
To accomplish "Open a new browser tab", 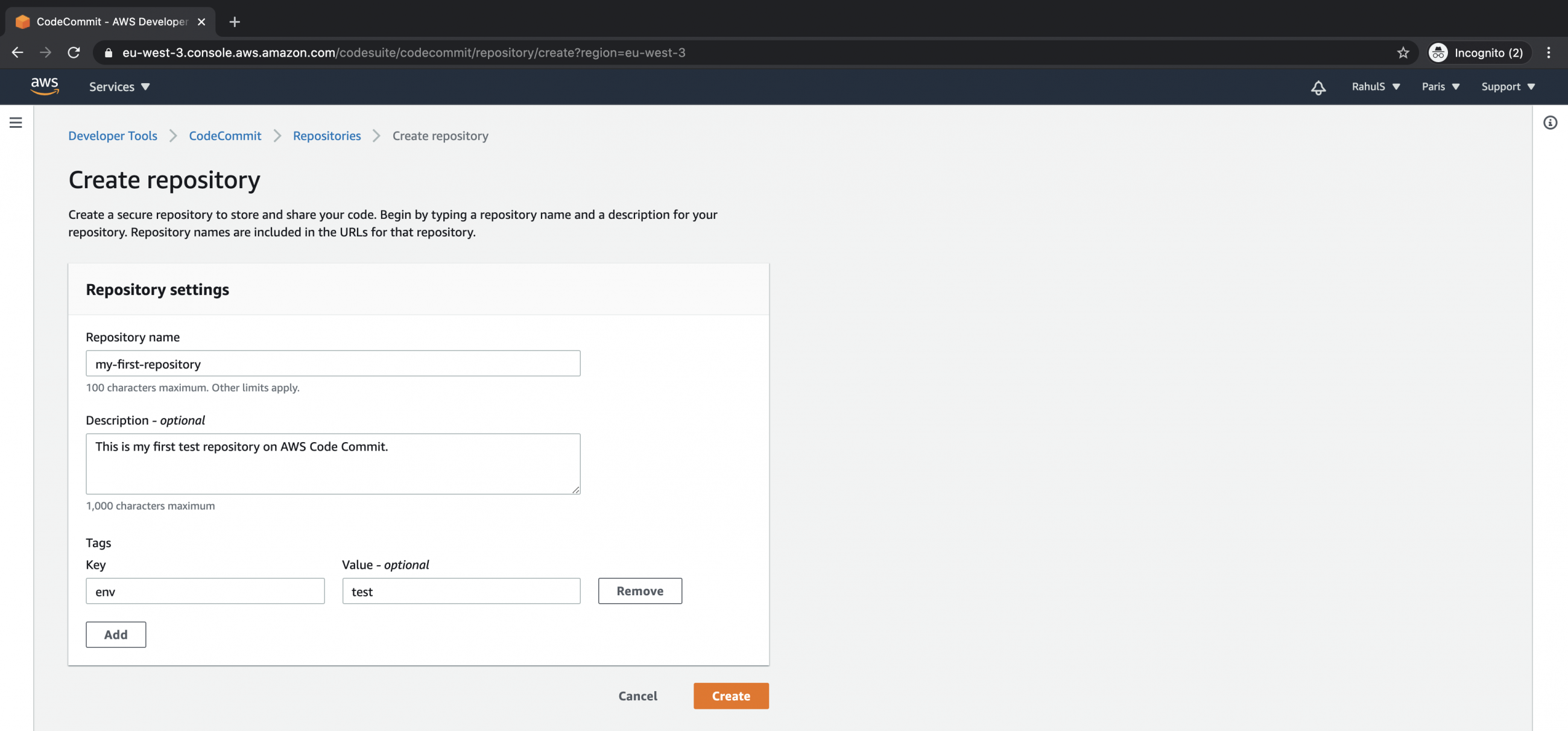I will click(x=235, y=22).
